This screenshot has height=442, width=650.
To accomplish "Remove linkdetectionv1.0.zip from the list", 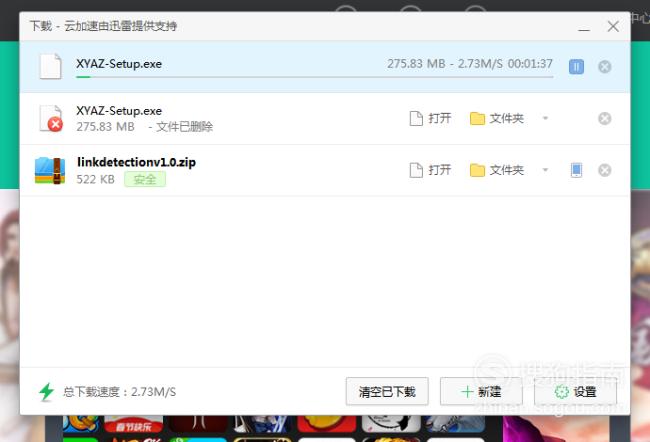I will click(605, 170).
